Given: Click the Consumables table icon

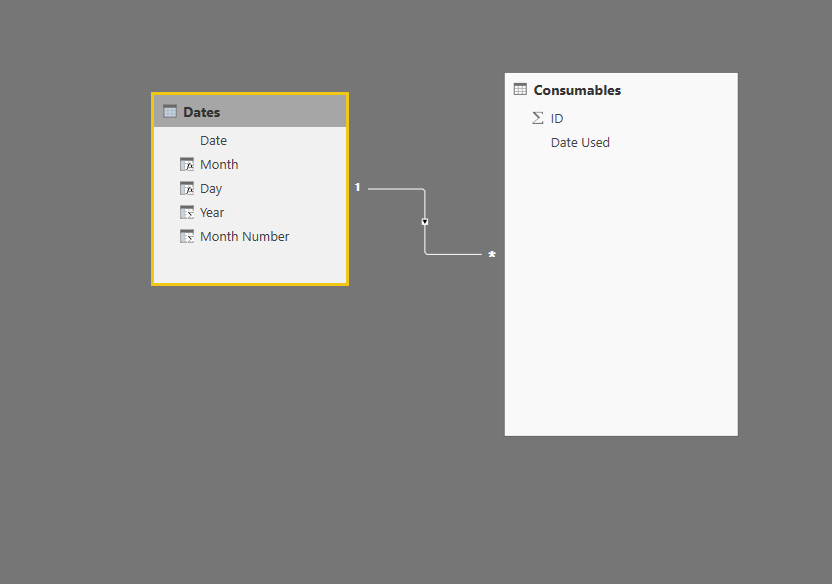Looking at the screenshot, I should (520, 89).
